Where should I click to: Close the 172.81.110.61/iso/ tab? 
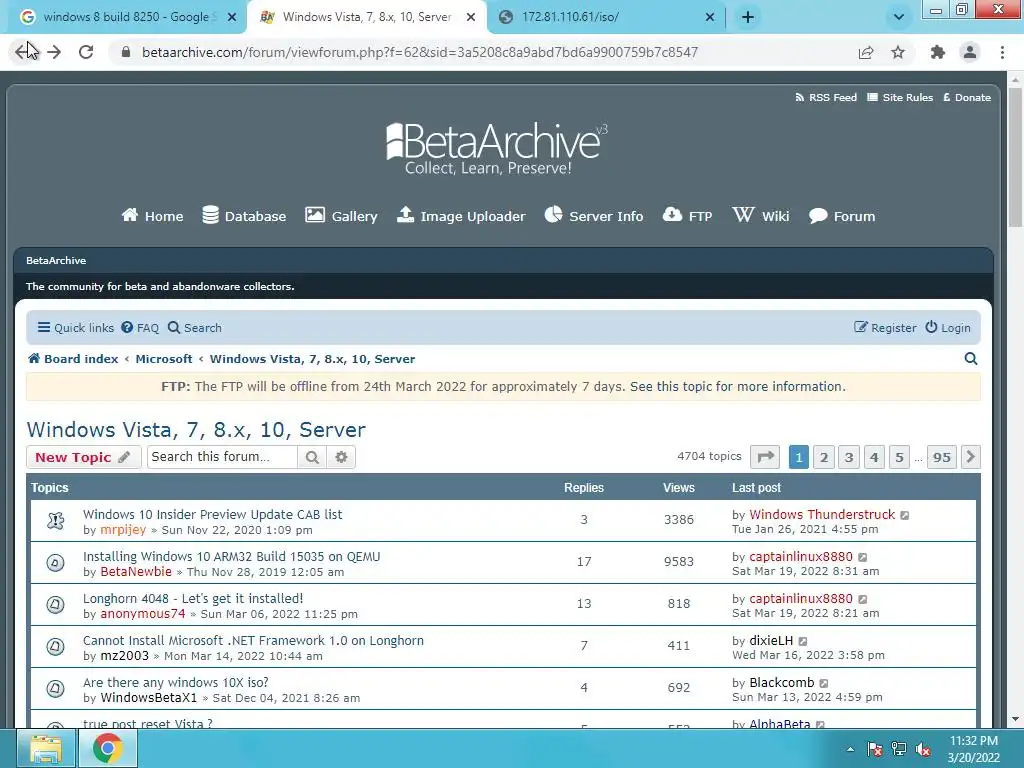(x=710, y=17)
